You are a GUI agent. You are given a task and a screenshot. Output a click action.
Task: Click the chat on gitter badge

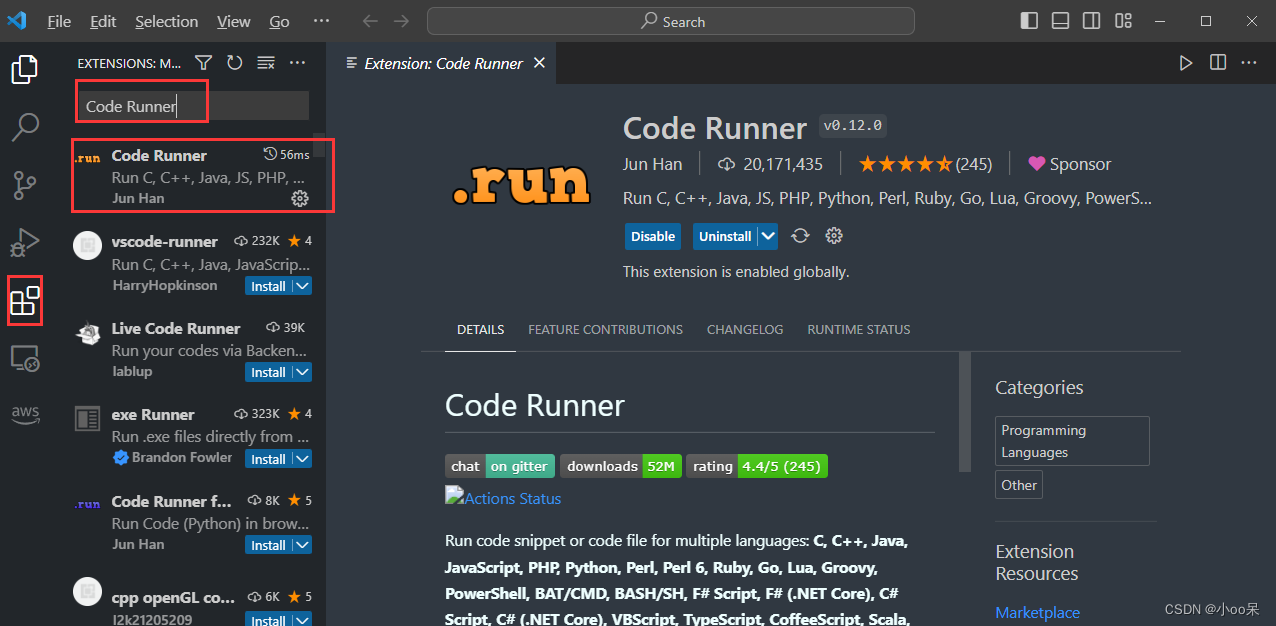[x=498, y=466]
